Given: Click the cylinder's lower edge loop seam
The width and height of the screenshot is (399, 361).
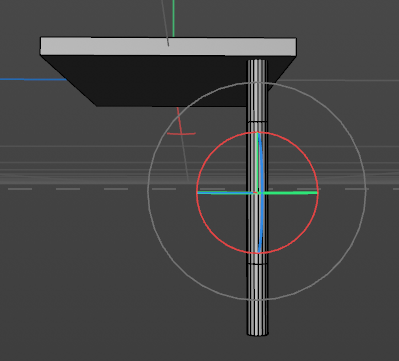Looking at the screenshot, I should [257, 264].
